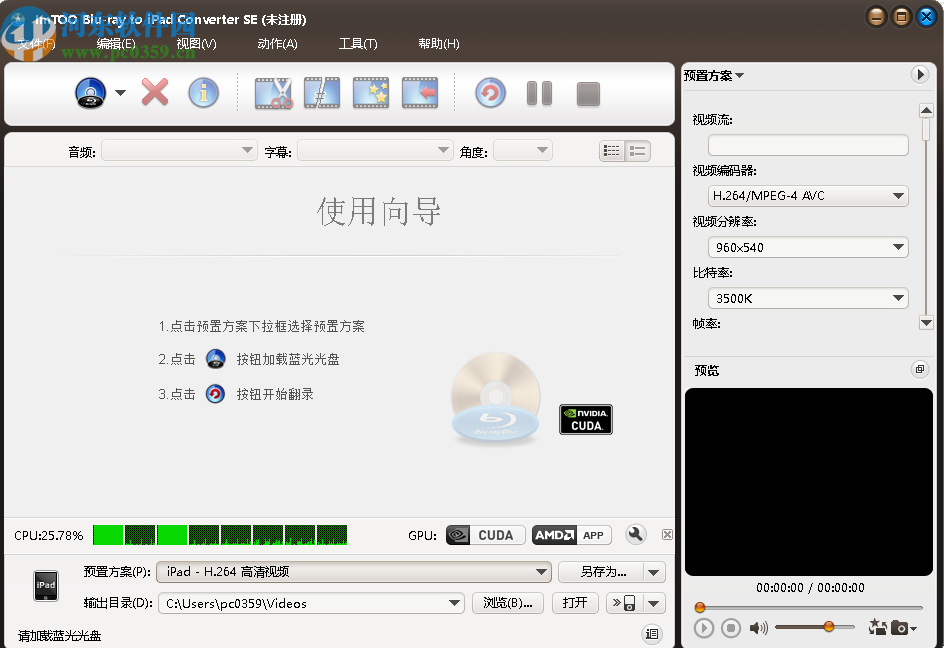Enable AMD APP acceleration
The height and width of the screenshot is (648, 944).
click(572, 535)
